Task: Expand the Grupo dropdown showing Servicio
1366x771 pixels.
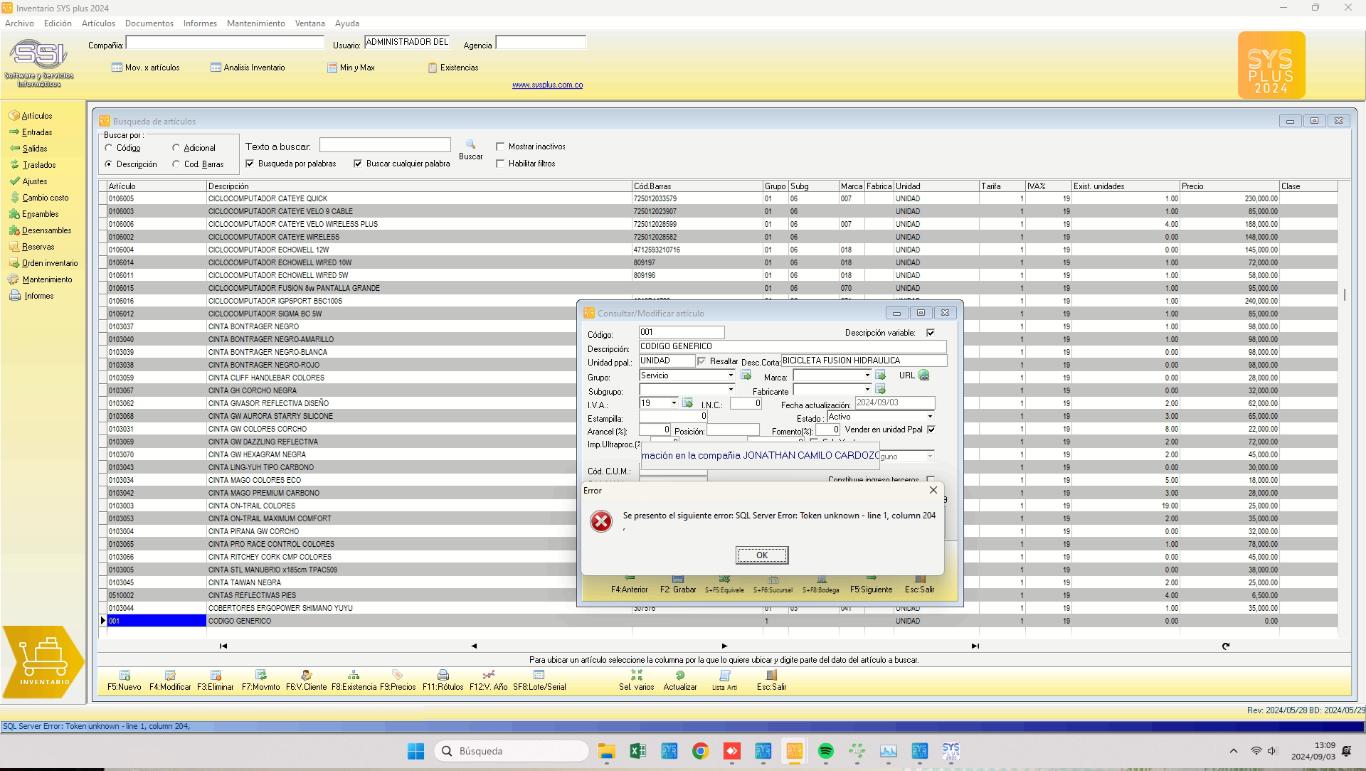Action: coord(729,376)
